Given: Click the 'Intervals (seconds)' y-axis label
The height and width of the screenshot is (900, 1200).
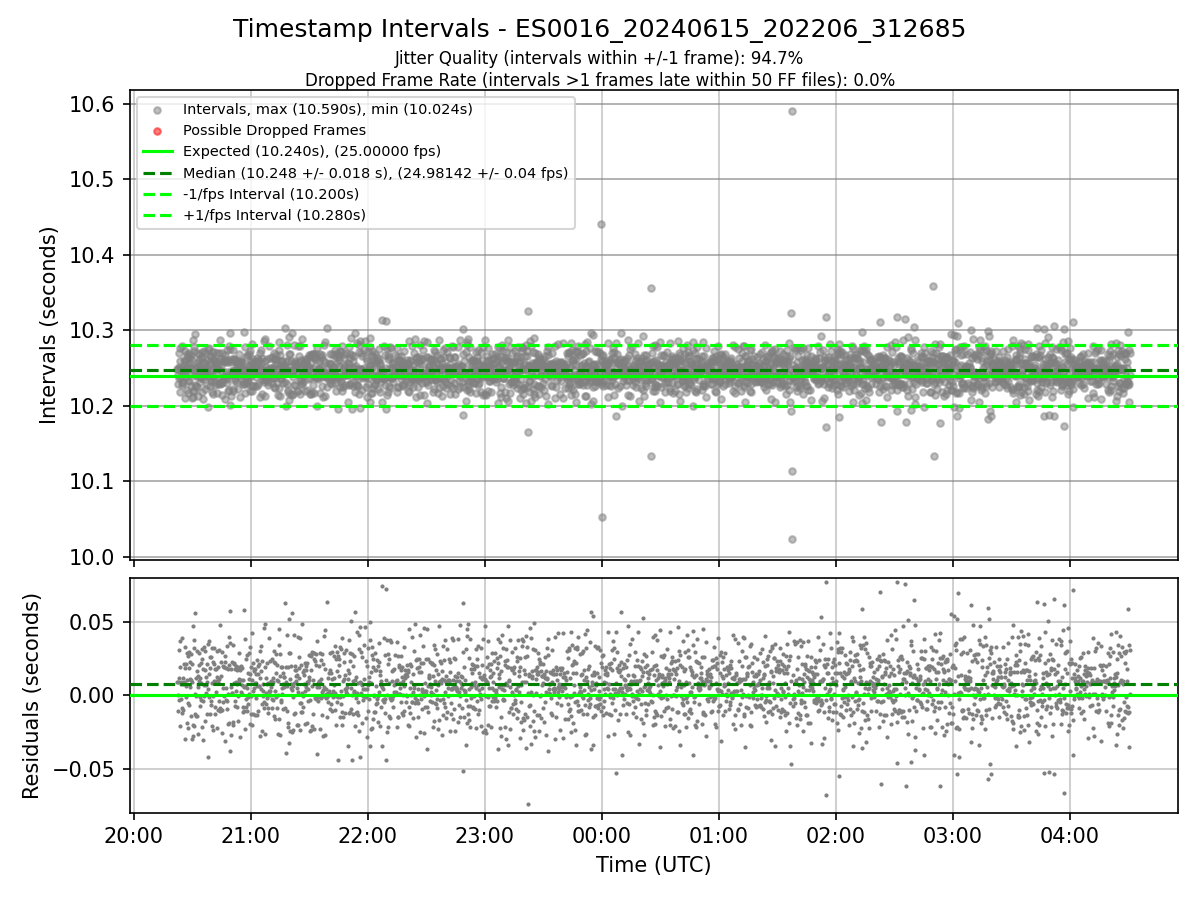Looking at the screenshot, I should pos(49,325).
